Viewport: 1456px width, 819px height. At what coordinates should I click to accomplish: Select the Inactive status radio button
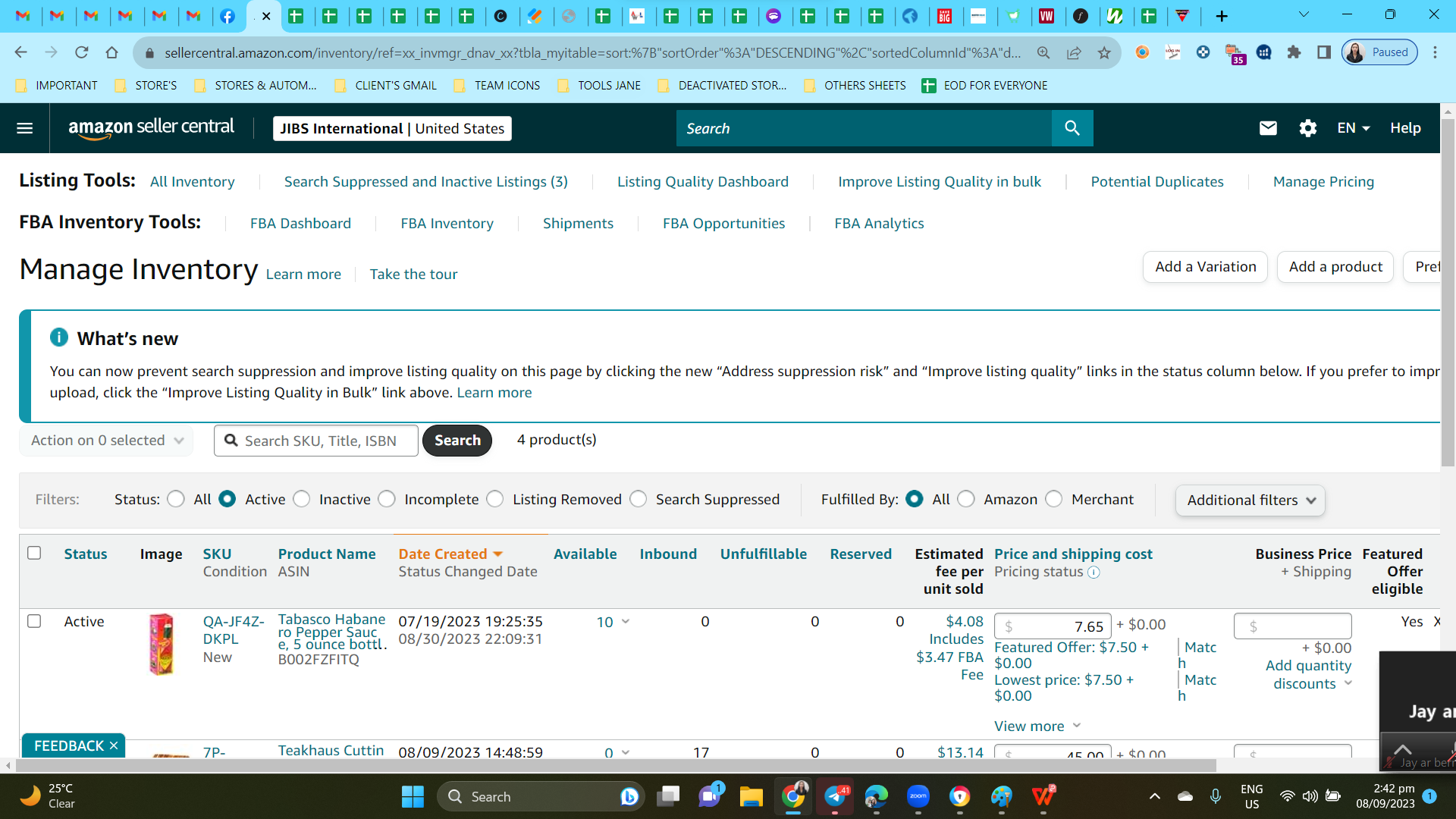(301, 499)
